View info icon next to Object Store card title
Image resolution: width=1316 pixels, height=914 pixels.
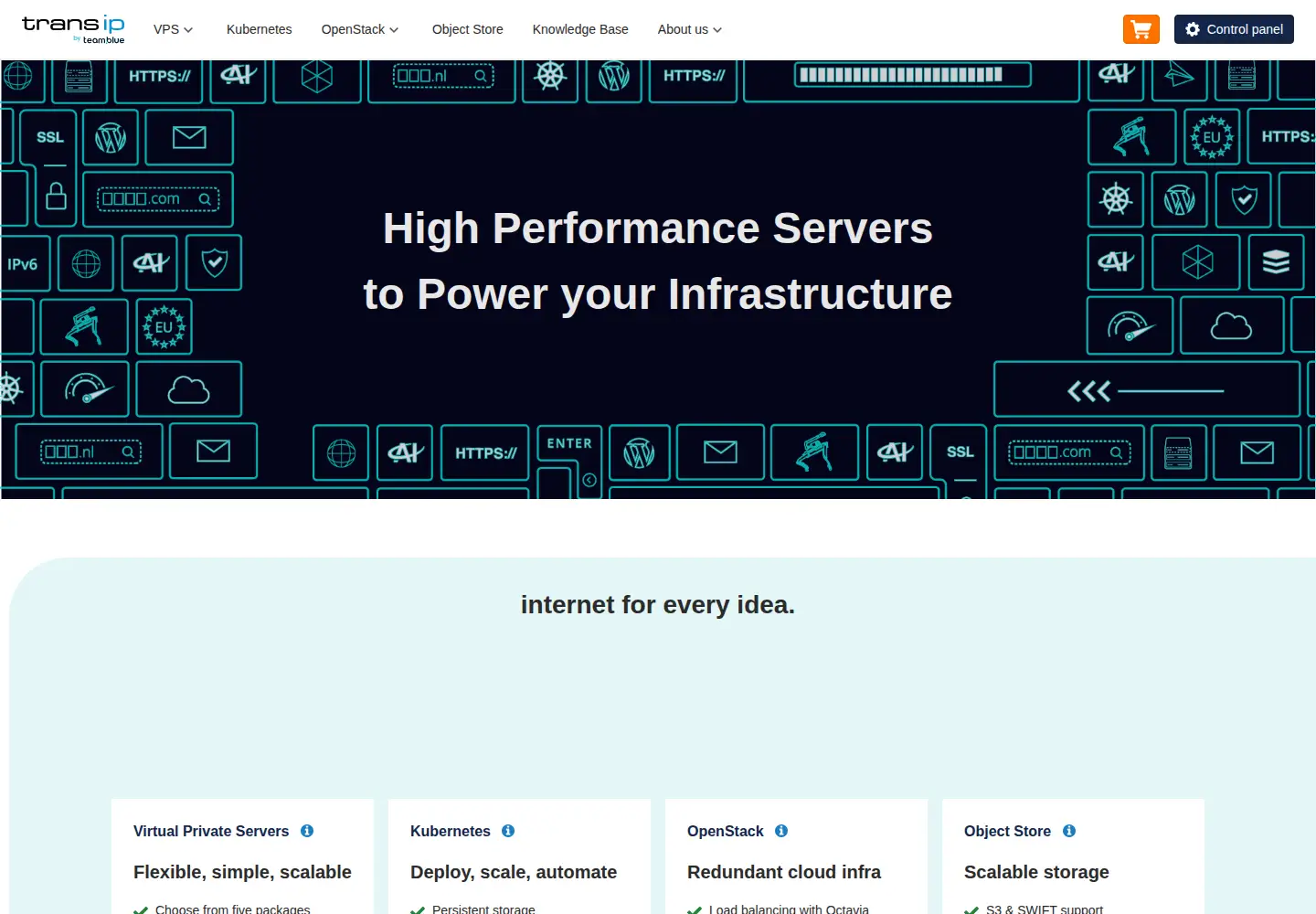pyautogui.click(x=1069, y=831)
